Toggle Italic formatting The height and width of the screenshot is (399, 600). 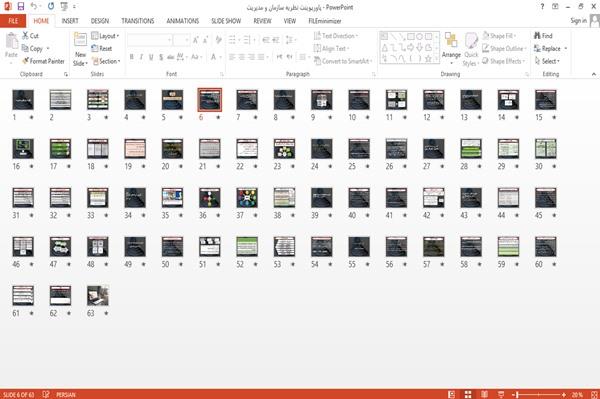coord(141,57)
